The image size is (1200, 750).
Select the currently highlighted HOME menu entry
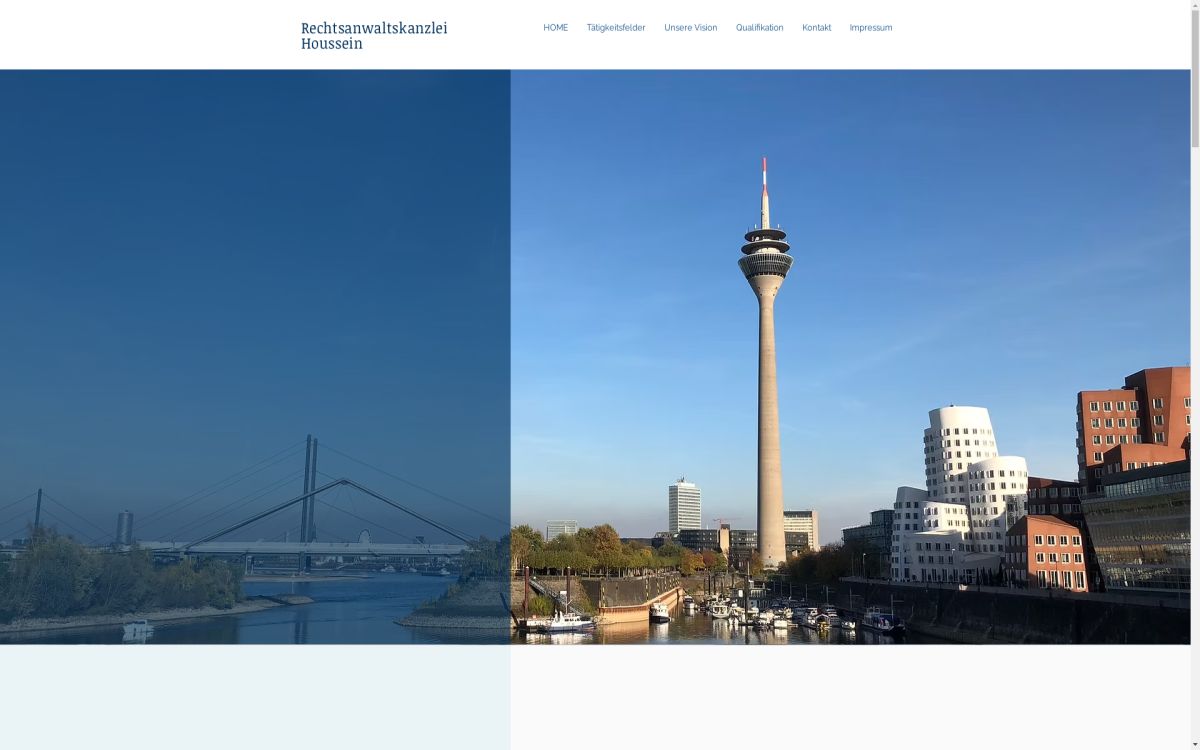(x=555, y=27)
